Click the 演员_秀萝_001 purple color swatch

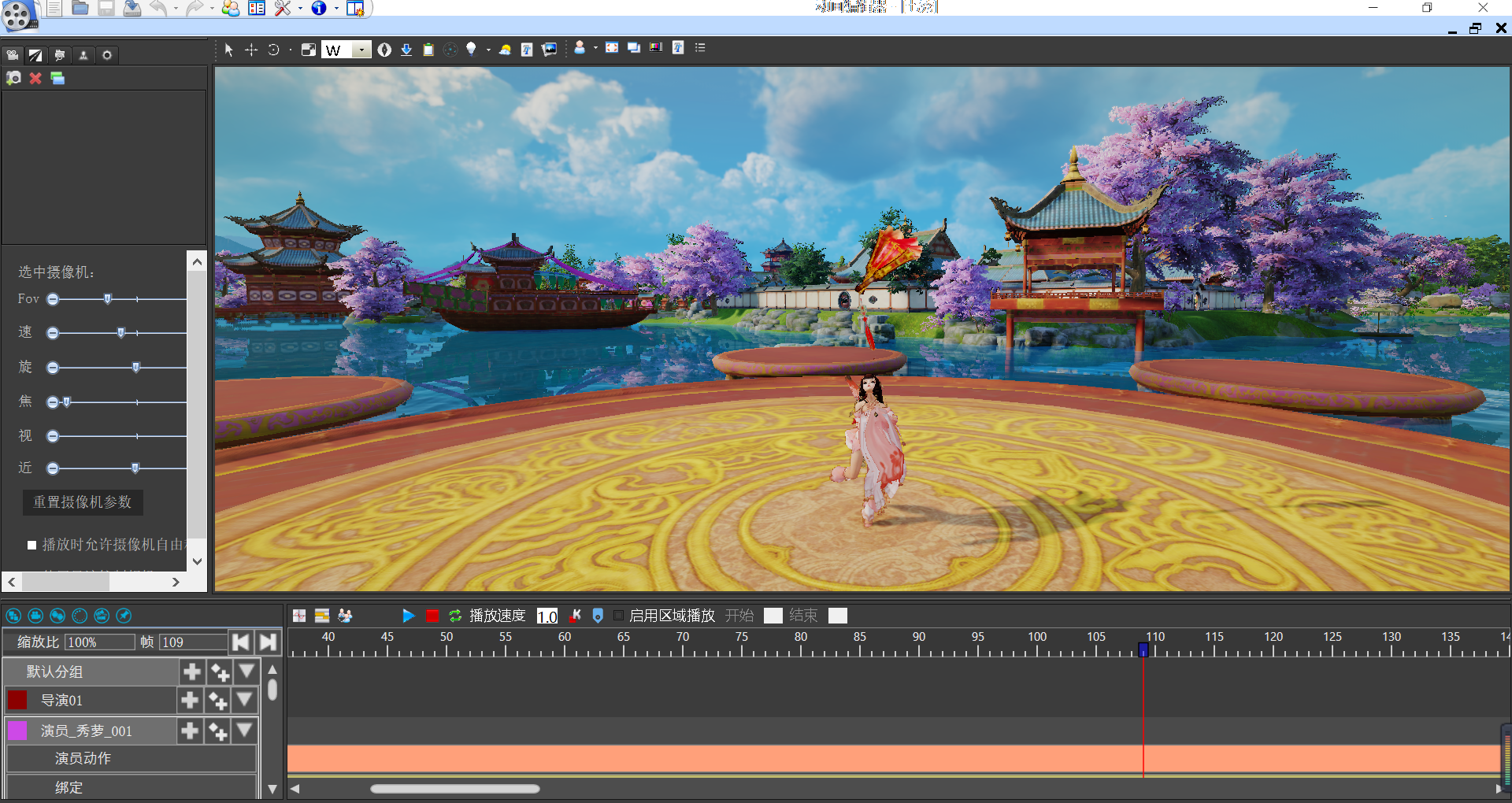(17, 731)
